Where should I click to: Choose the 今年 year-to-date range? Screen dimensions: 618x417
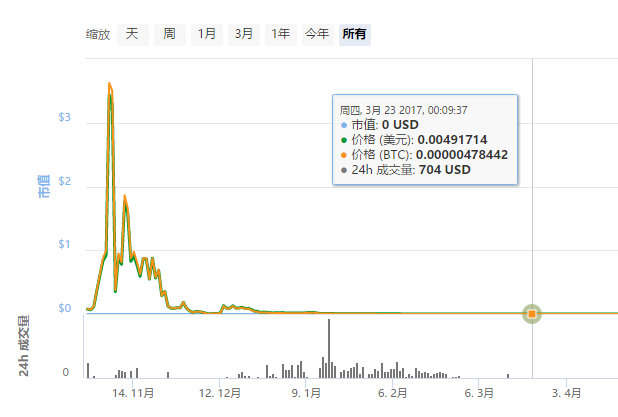click(317, 34)
